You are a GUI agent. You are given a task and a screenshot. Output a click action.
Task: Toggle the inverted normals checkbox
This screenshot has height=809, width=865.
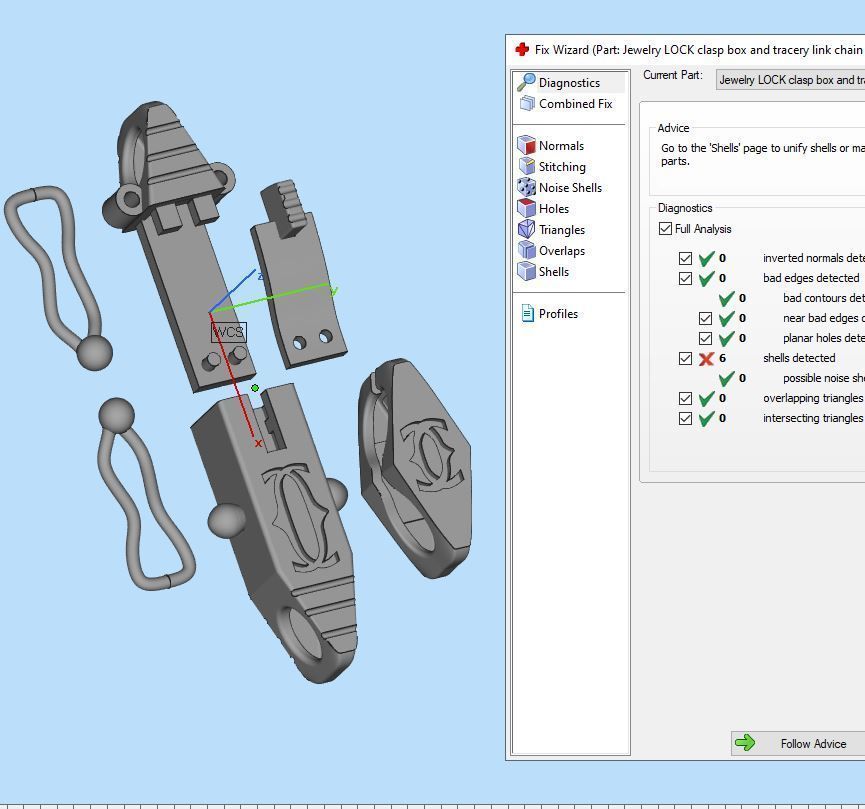click(x=685, y=258)
